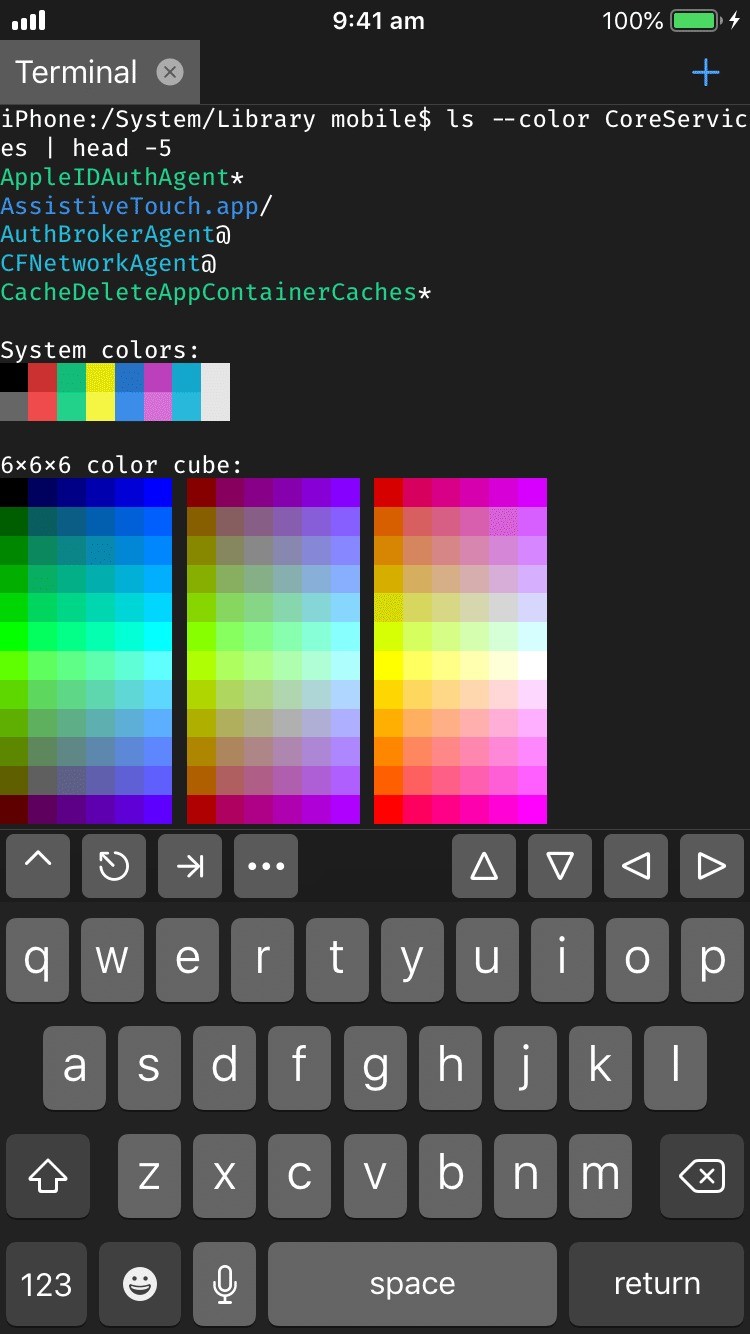Switch to the 123 numeric keyboard

[x=47, y=1284]
